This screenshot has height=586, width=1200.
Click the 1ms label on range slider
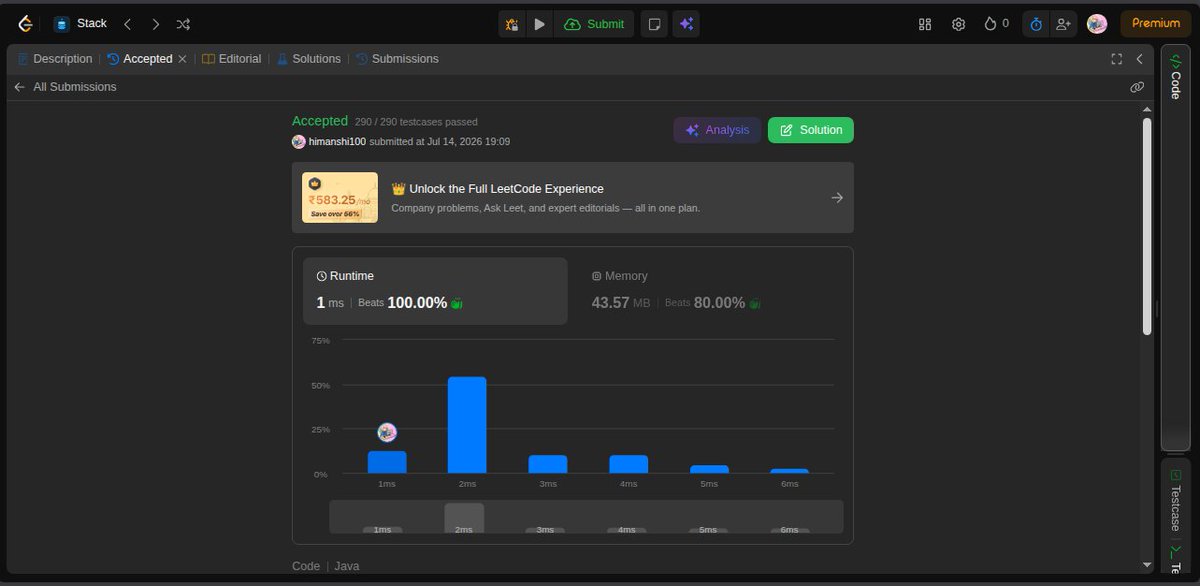[383, 530]
